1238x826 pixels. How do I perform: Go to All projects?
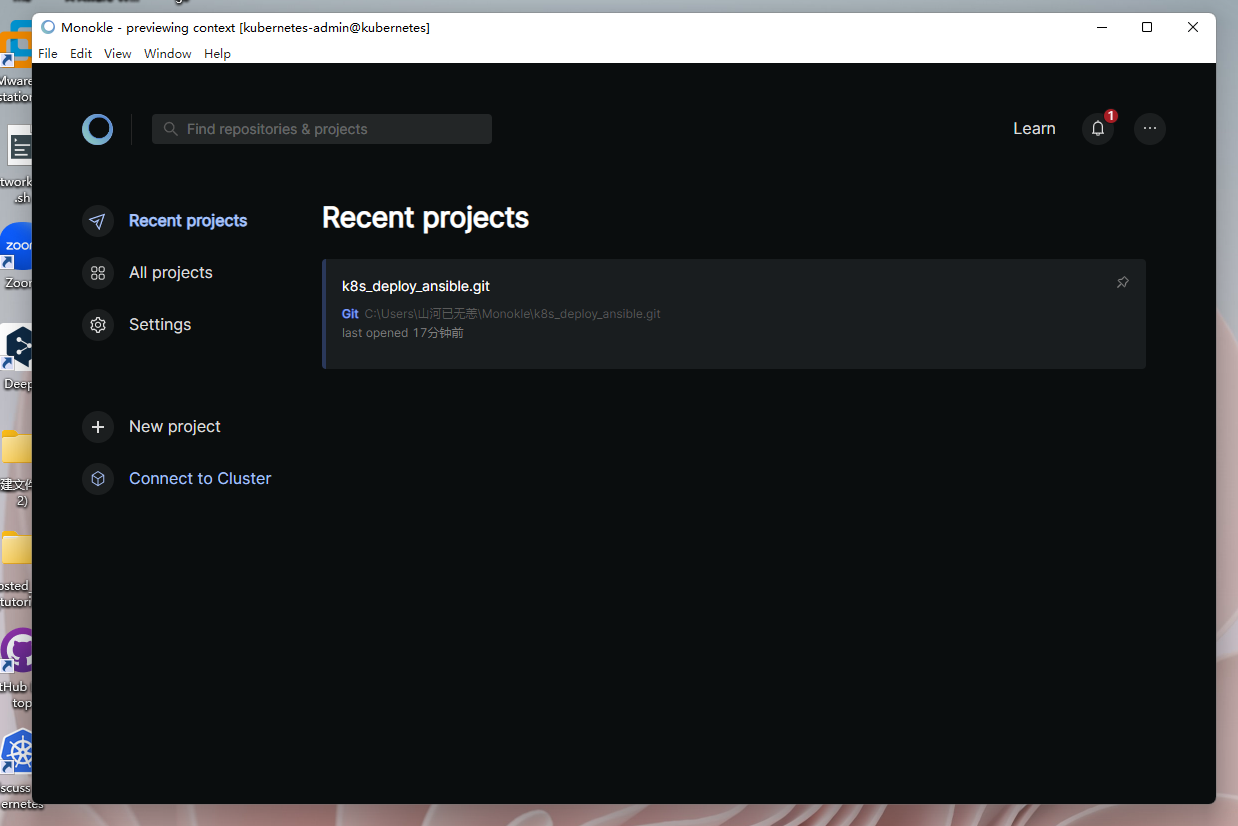171,273
